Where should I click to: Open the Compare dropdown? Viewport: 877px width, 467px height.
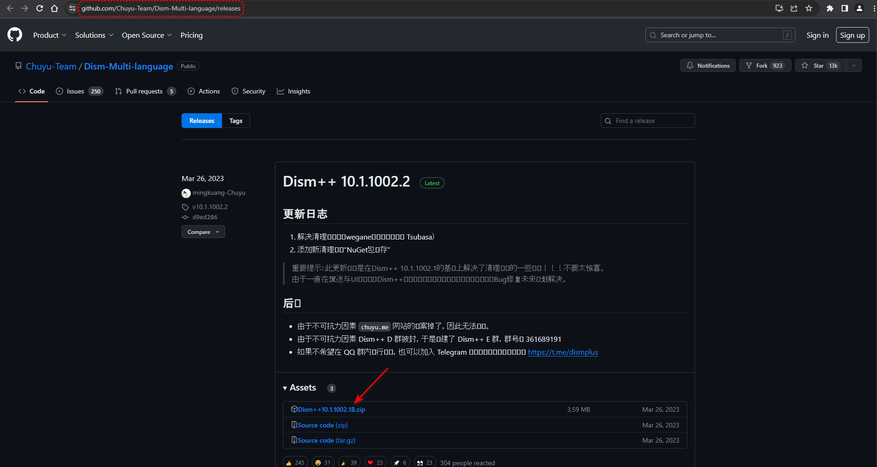pos(203,232)
